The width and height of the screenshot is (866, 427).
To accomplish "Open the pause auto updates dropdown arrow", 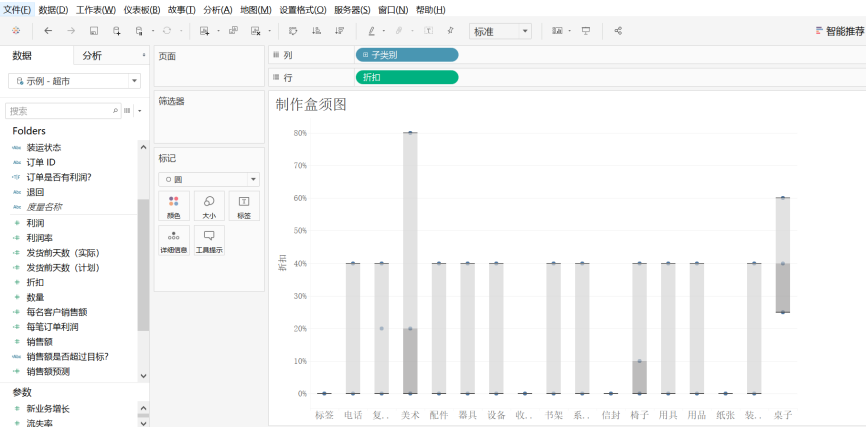I will coord(152,31).
